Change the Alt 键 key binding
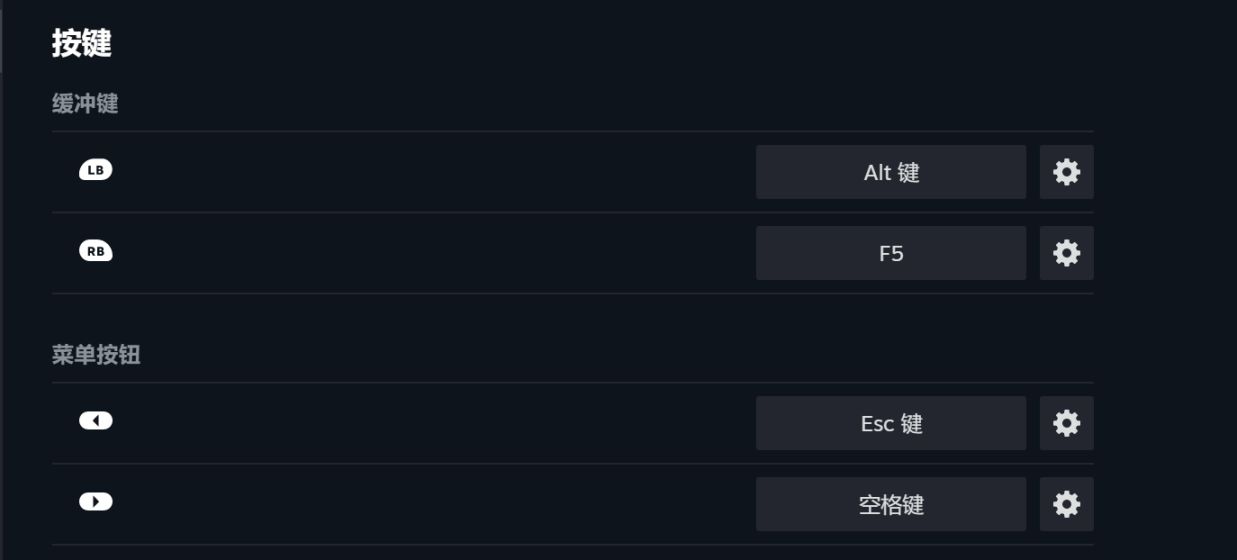Image resolution: width=1237 pixels, height=560 pixels. pos(890,172)
